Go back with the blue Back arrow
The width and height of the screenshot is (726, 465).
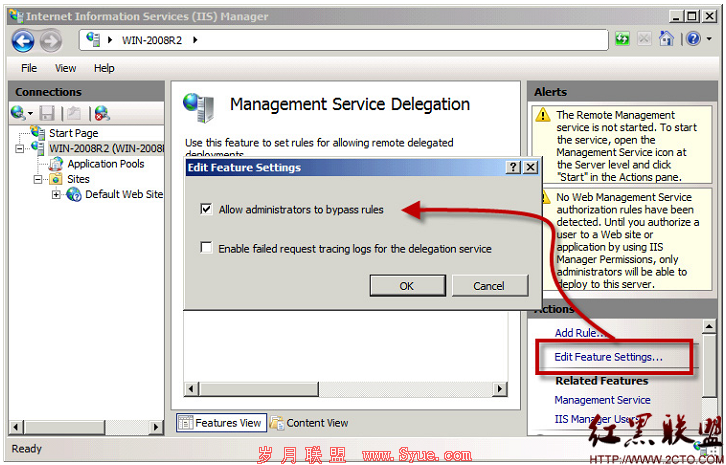[23, 41]
